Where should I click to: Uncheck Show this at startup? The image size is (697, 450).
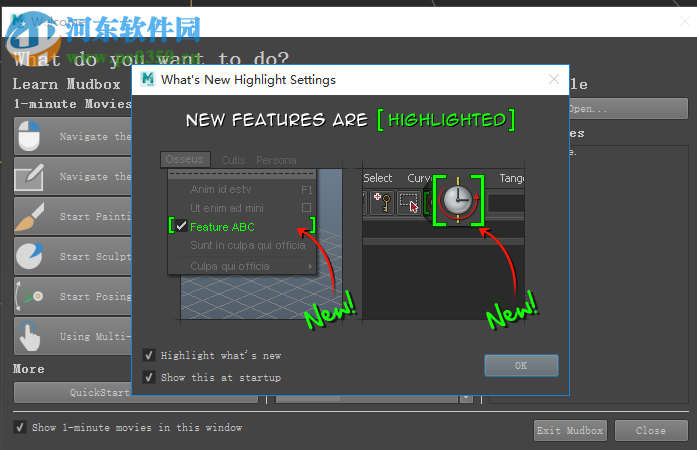149,378
